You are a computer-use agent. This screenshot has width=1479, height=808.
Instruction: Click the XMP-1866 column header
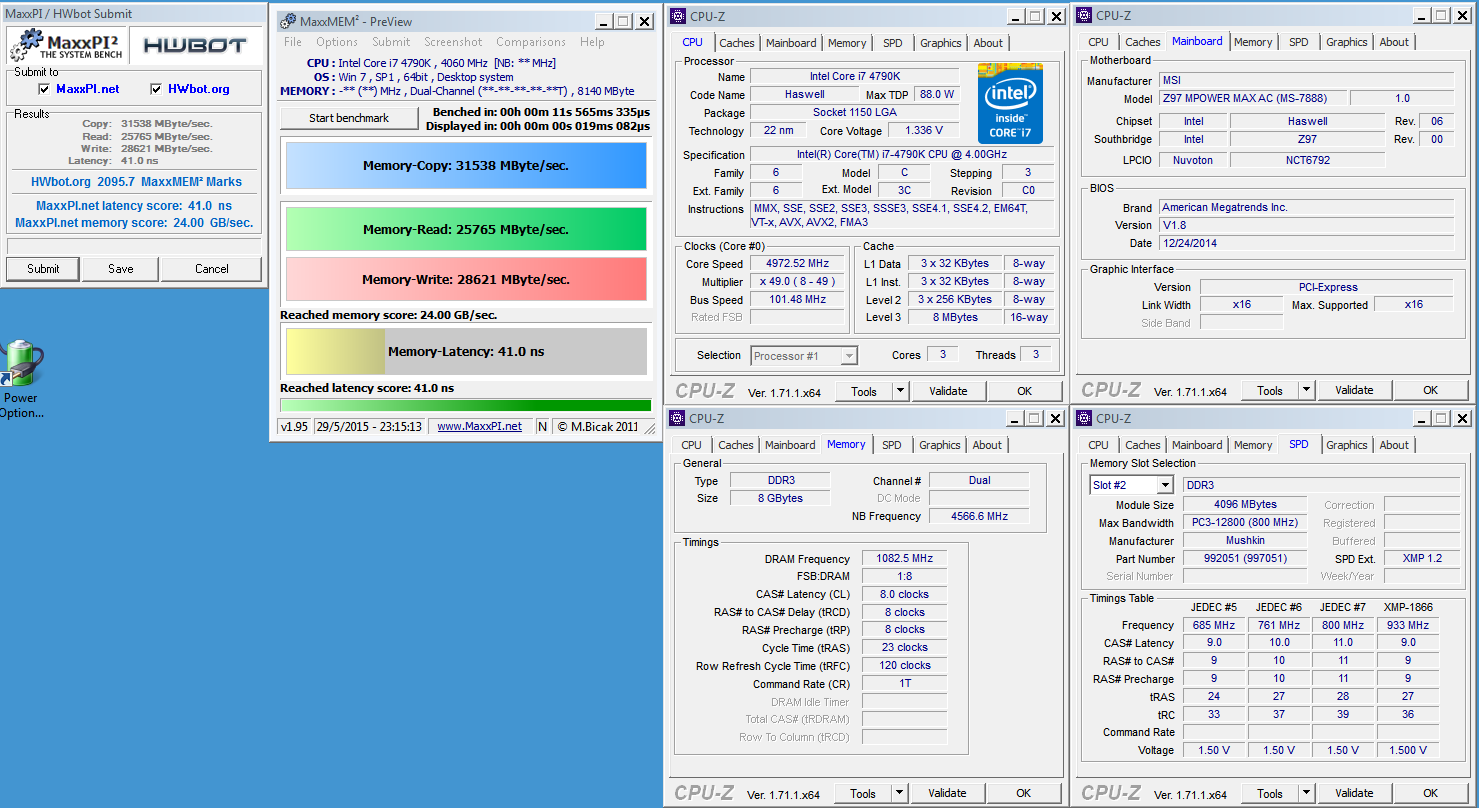pos(1409,607)
